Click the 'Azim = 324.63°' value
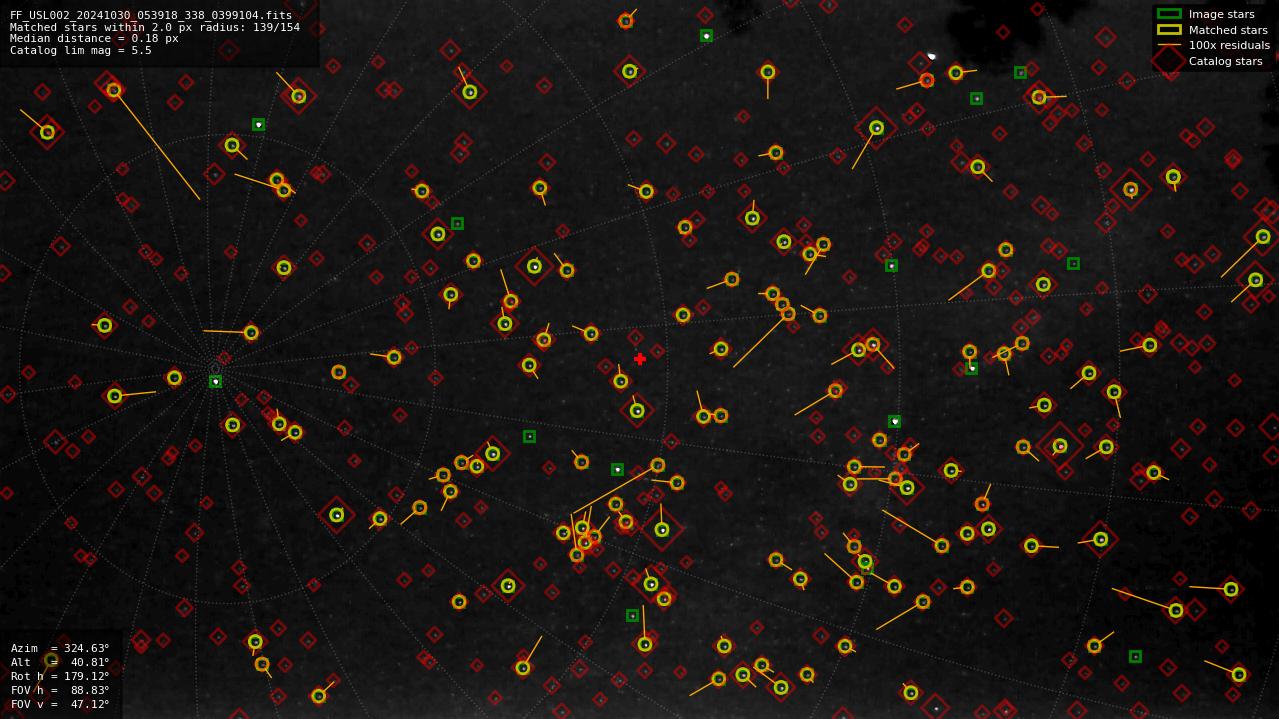1279x719 pixels. pos(60,648)
